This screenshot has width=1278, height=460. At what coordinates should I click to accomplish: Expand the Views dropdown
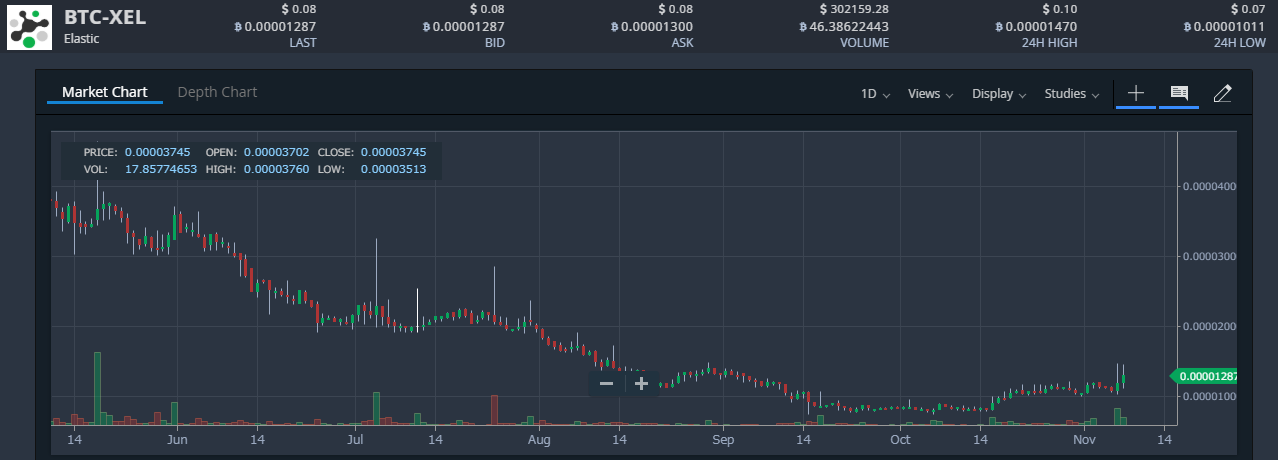(x=930, y=94)
